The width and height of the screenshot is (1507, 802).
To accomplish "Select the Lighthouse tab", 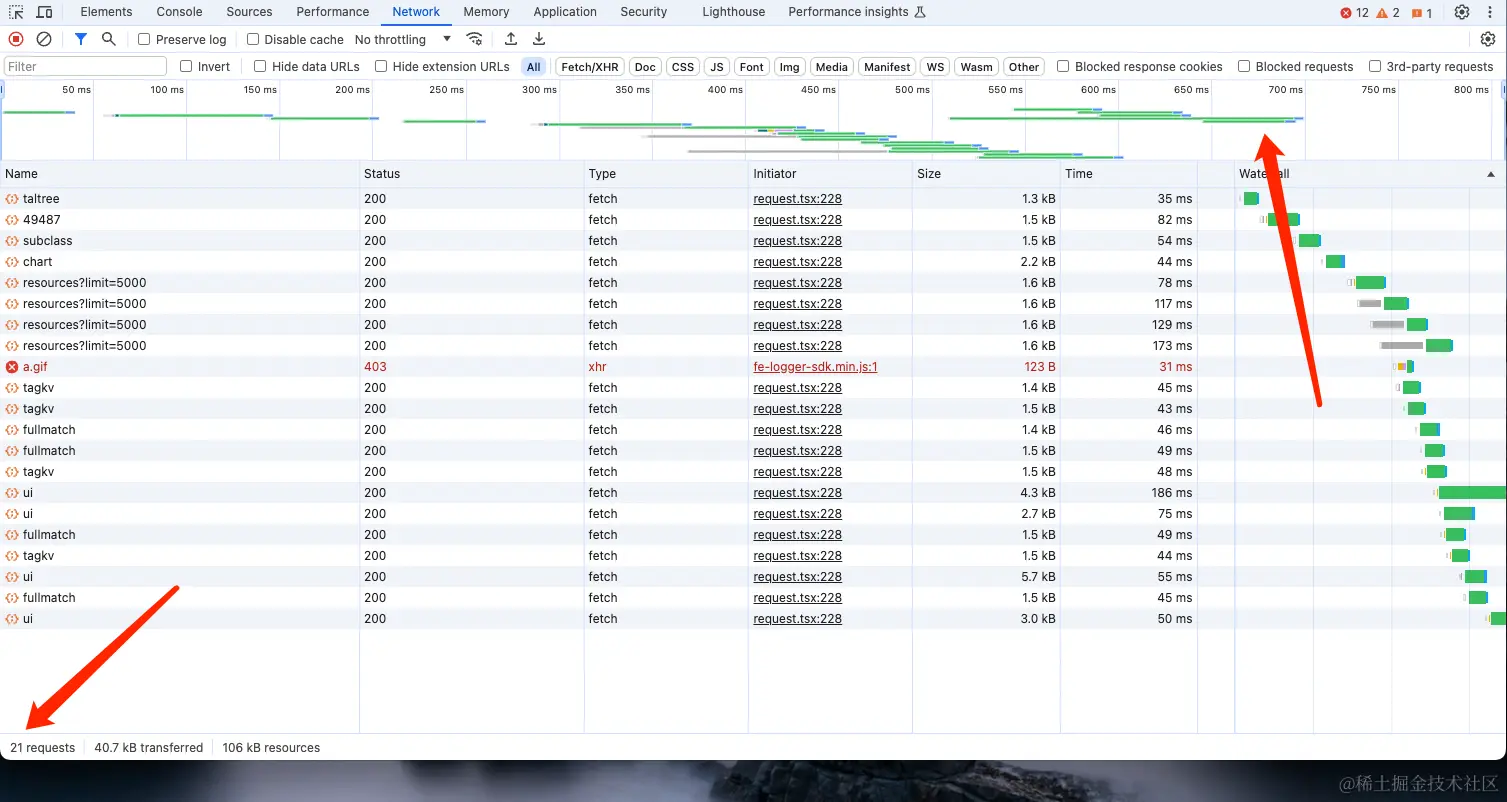I will [734, 12].
